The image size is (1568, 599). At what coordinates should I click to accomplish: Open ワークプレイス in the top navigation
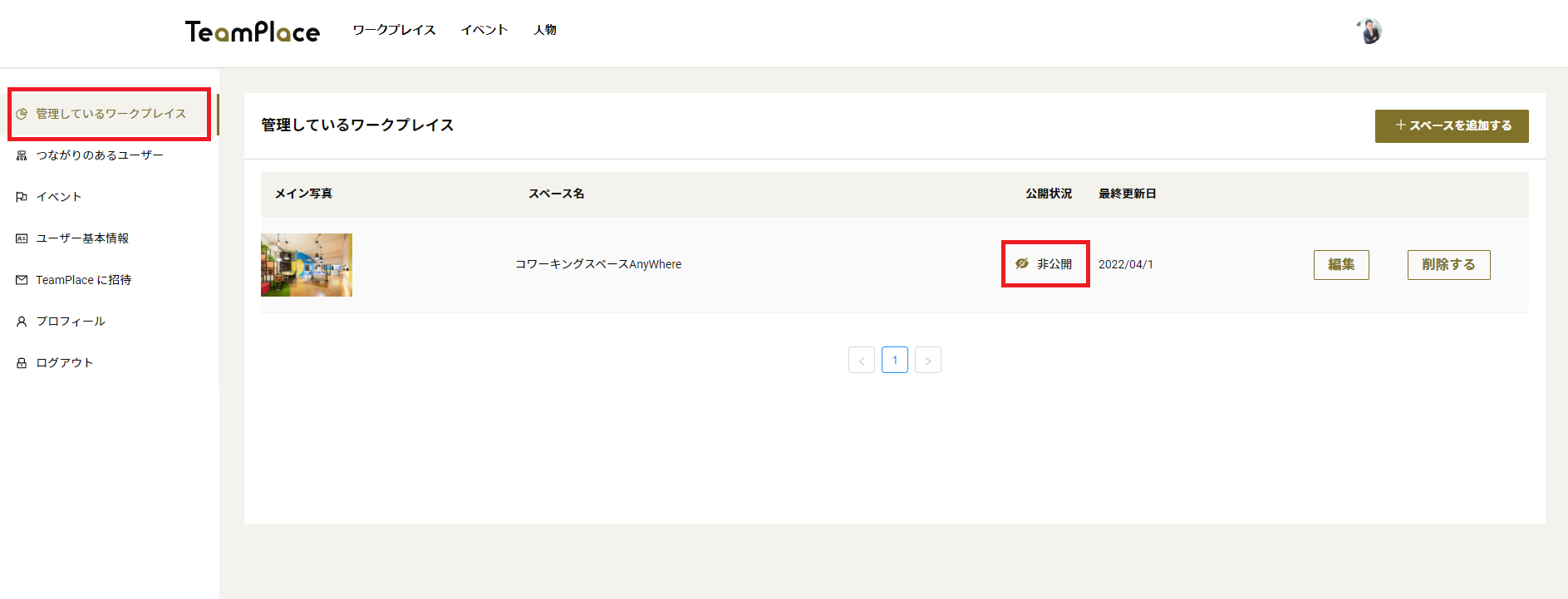394,30
